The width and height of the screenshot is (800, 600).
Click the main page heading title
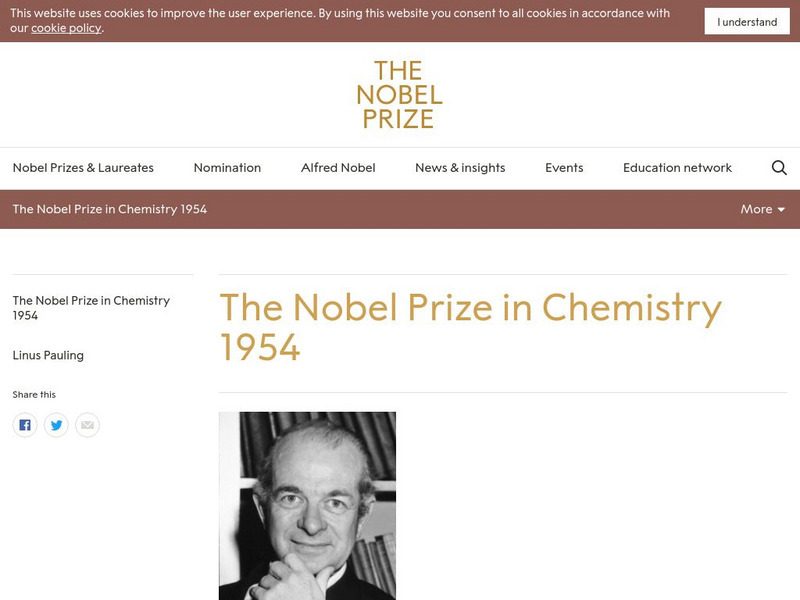point(470,327)
